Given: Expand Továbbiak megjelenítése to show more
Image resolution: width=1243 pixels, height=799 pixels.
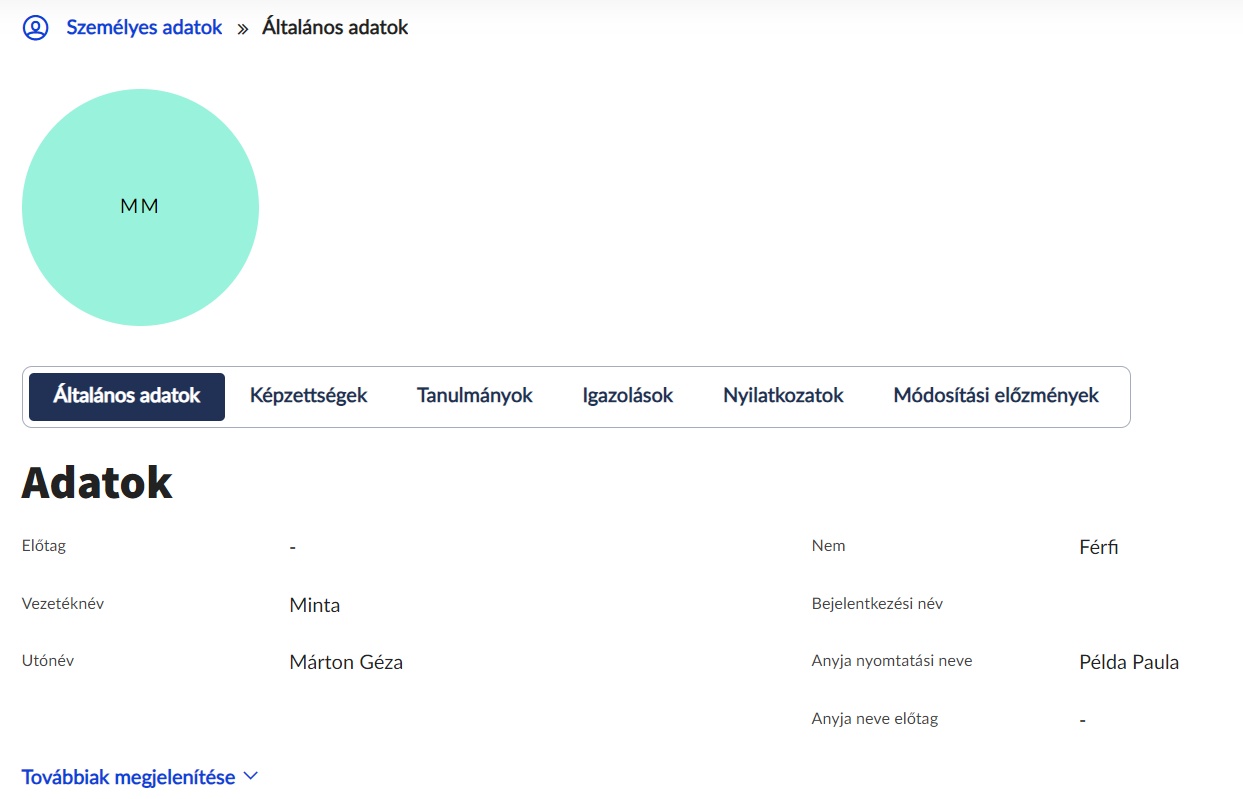Looking at the screenshot, I should click(128, 777).
